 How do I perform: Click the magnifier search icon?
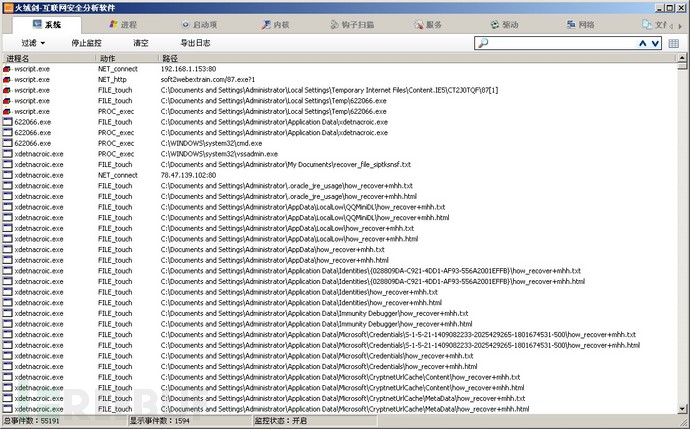[483, 43]
